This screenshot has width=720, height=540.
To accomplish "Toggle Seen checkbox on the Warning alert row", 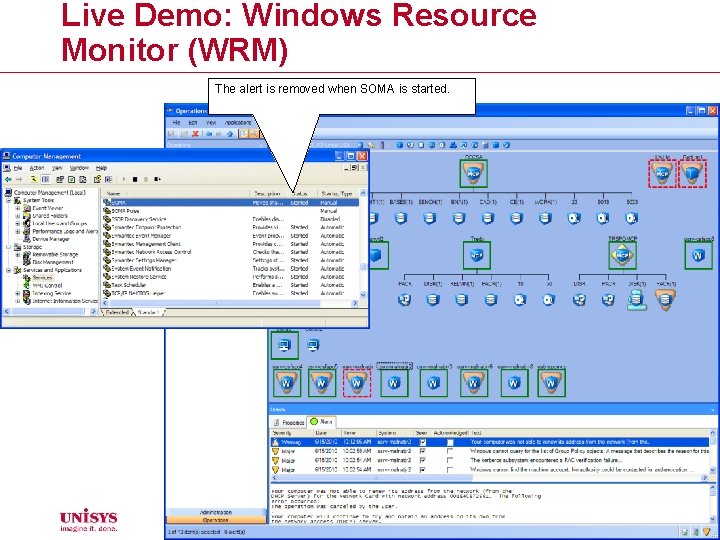I will (x=422, y=443).
